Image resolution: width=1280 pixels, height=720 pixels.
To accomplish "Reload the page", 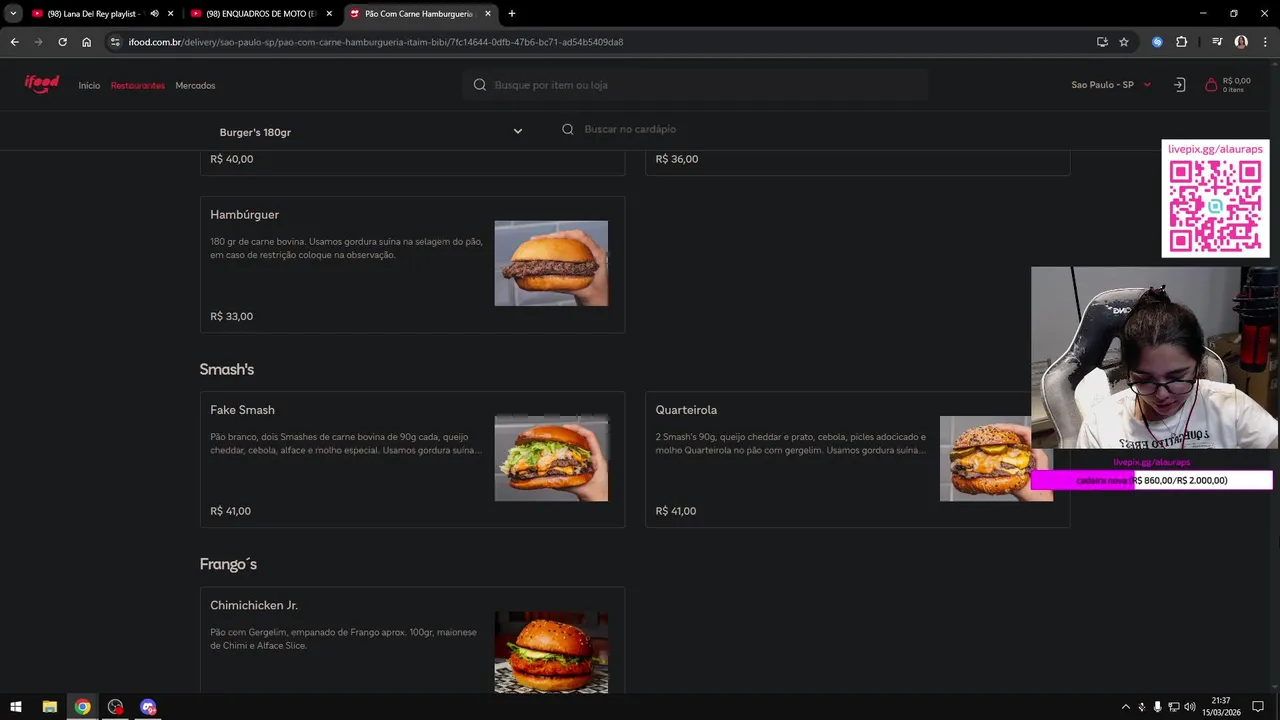I will 62,42.
